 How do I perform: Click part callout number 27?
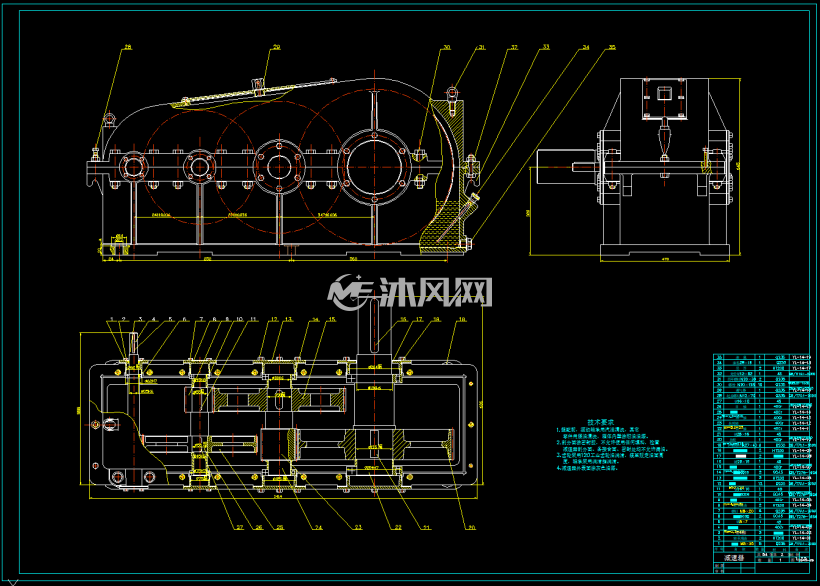coord(240,527)
